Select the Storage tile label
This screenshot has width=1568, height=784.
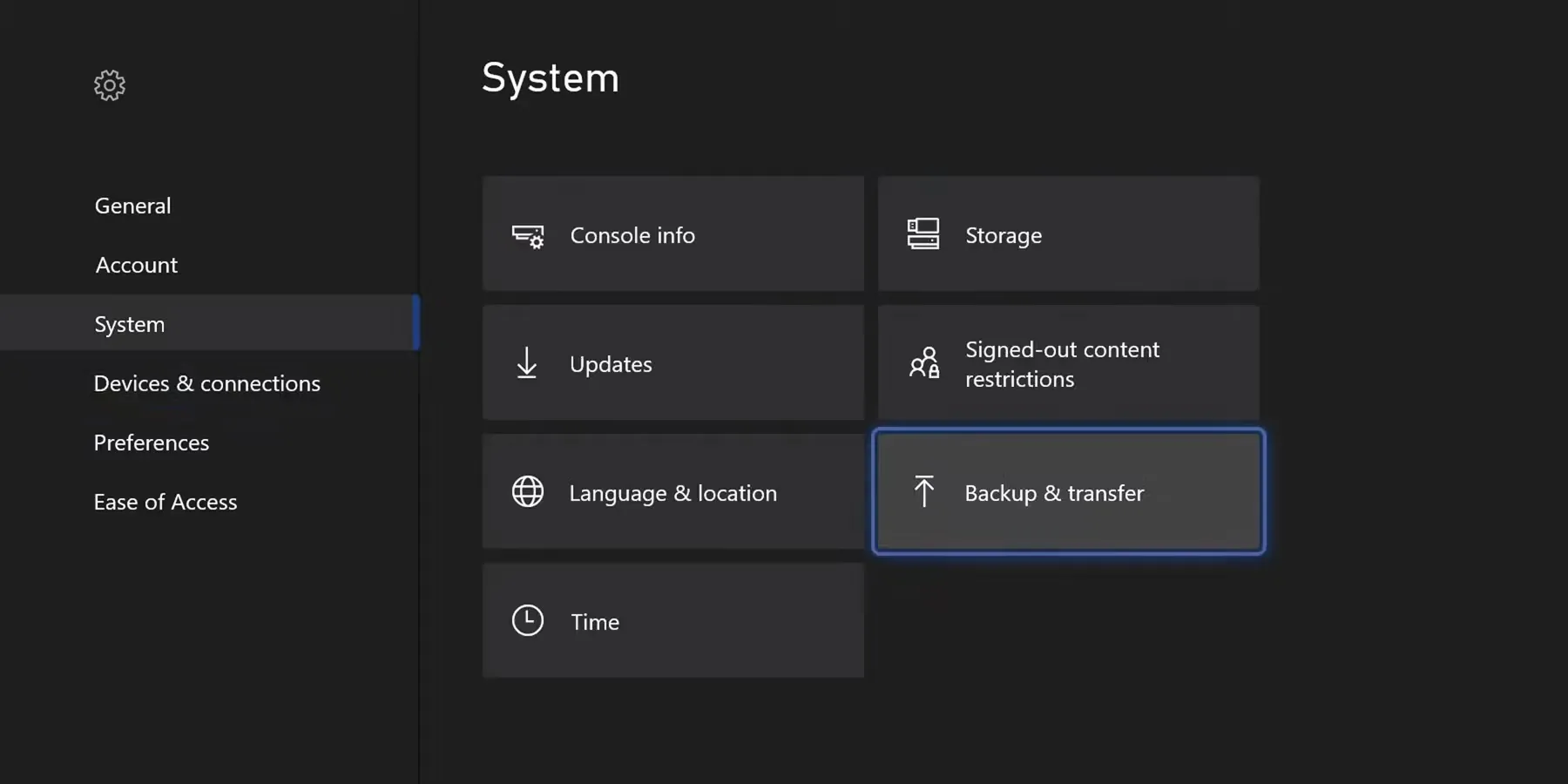click(x=1004, y=235)
